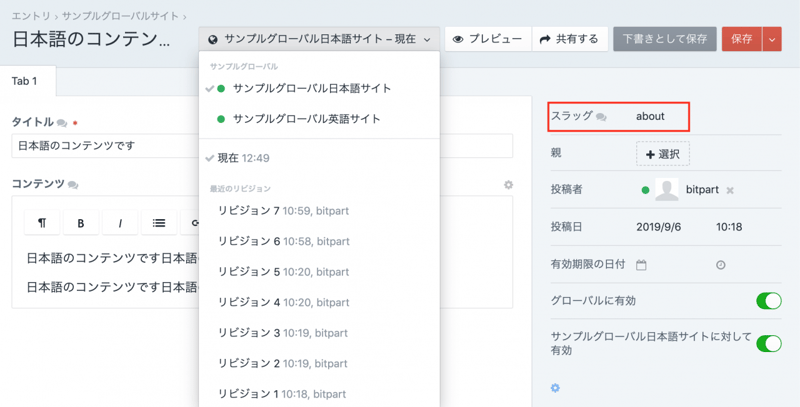Choose リビジョン 7 from recent revisions
The height and width of the screenshot is (407, 800).
coord(283,211)
